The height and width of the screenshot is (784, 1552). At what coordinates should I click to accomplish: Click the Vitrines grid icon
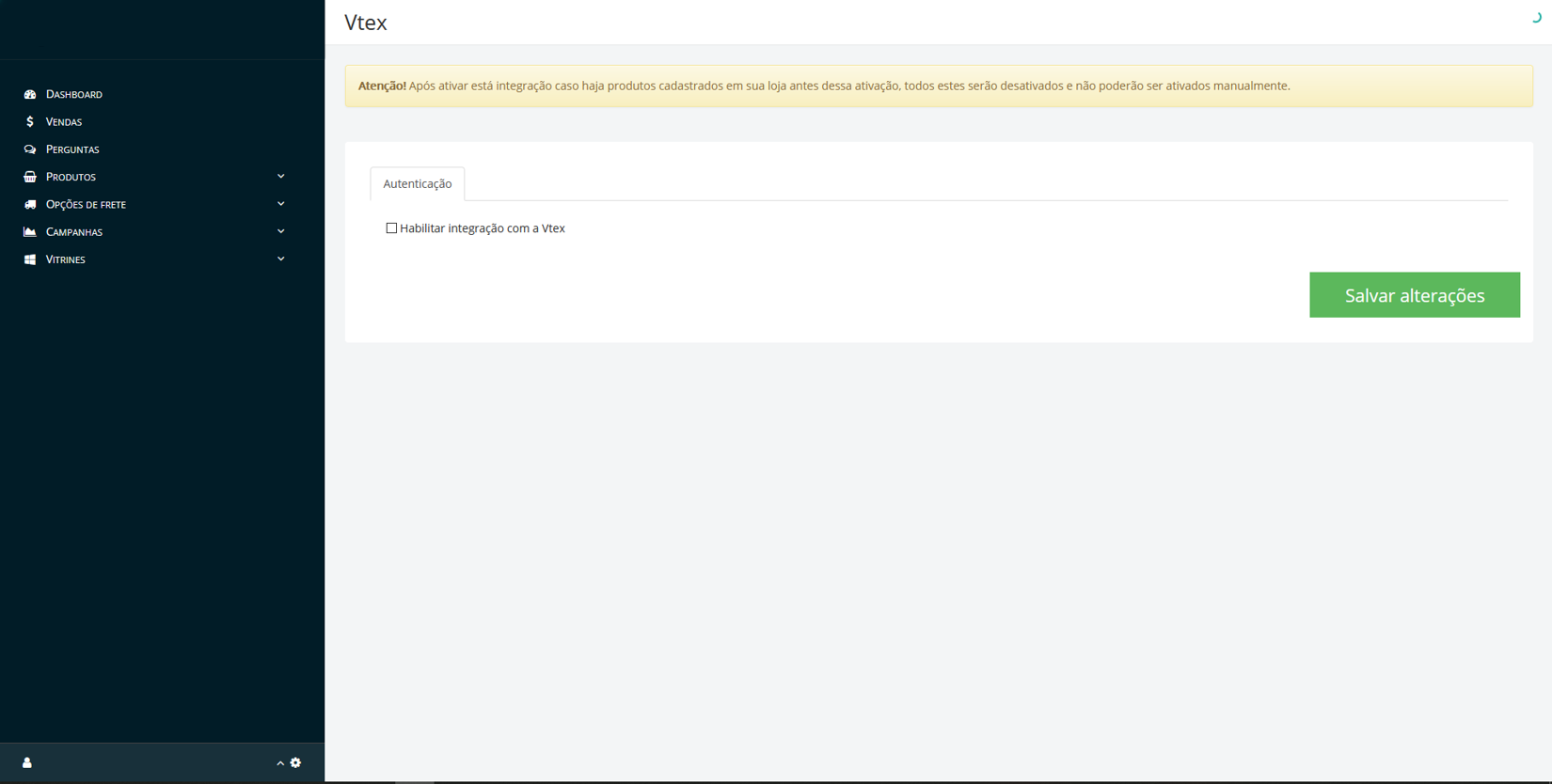tap(30, 259)
